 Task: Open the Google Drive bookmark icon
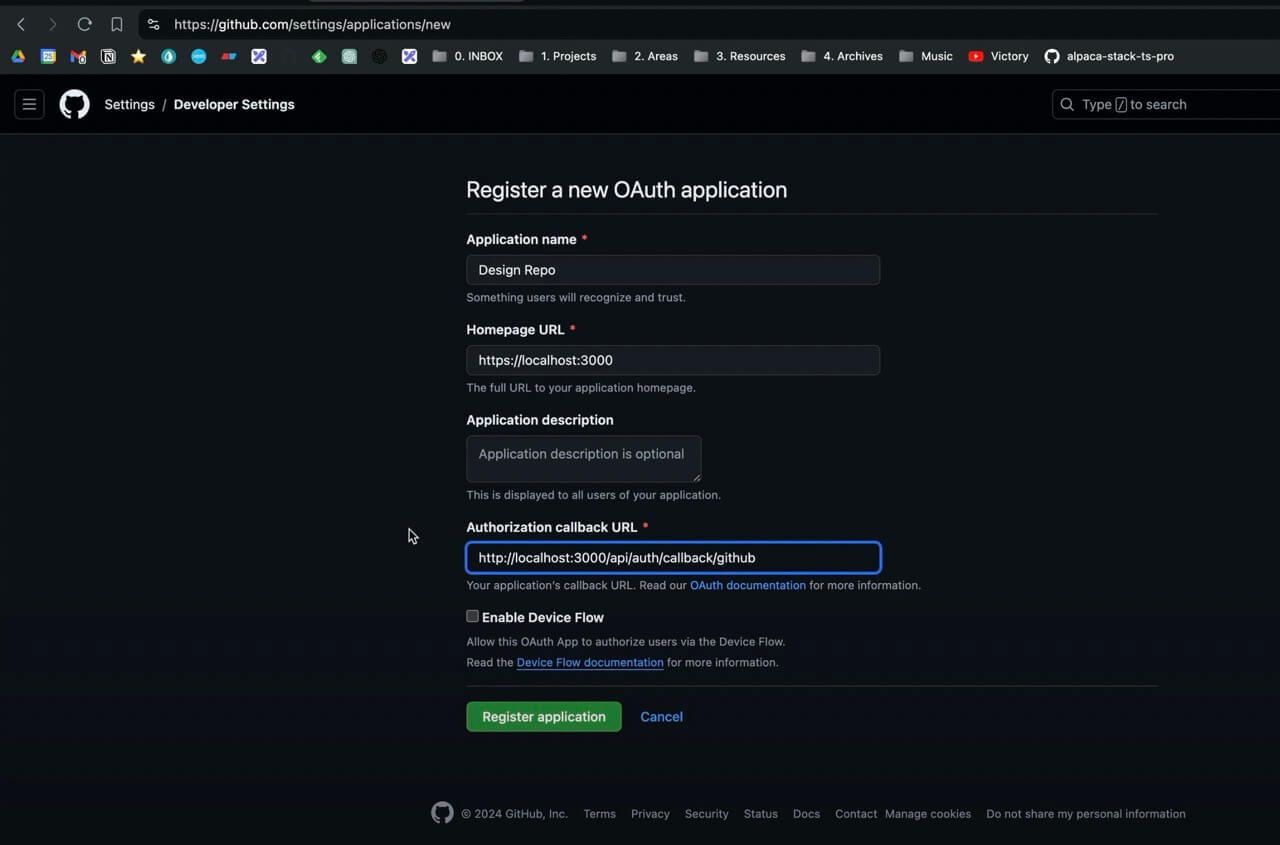(x=17, y=56)
